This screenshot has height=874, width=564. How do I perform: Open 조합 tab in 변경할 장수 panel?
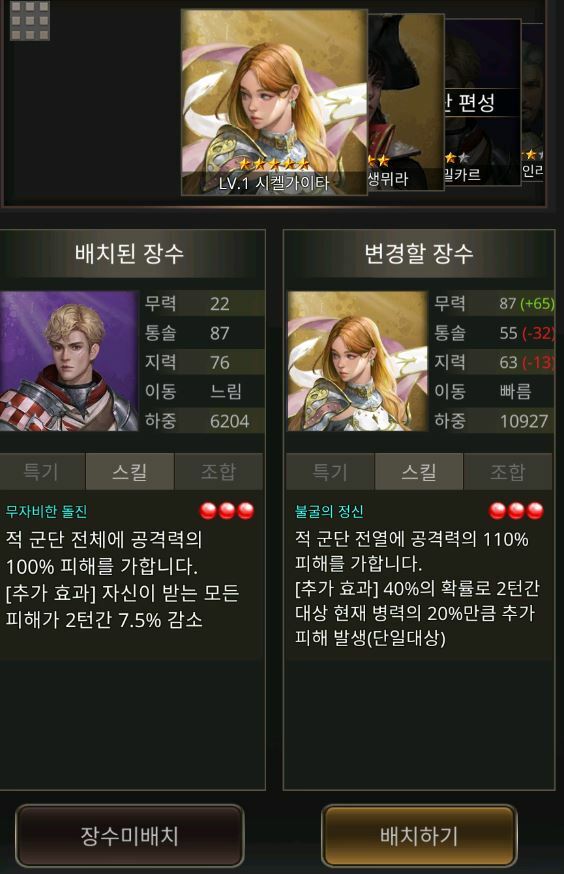(508, 472)
